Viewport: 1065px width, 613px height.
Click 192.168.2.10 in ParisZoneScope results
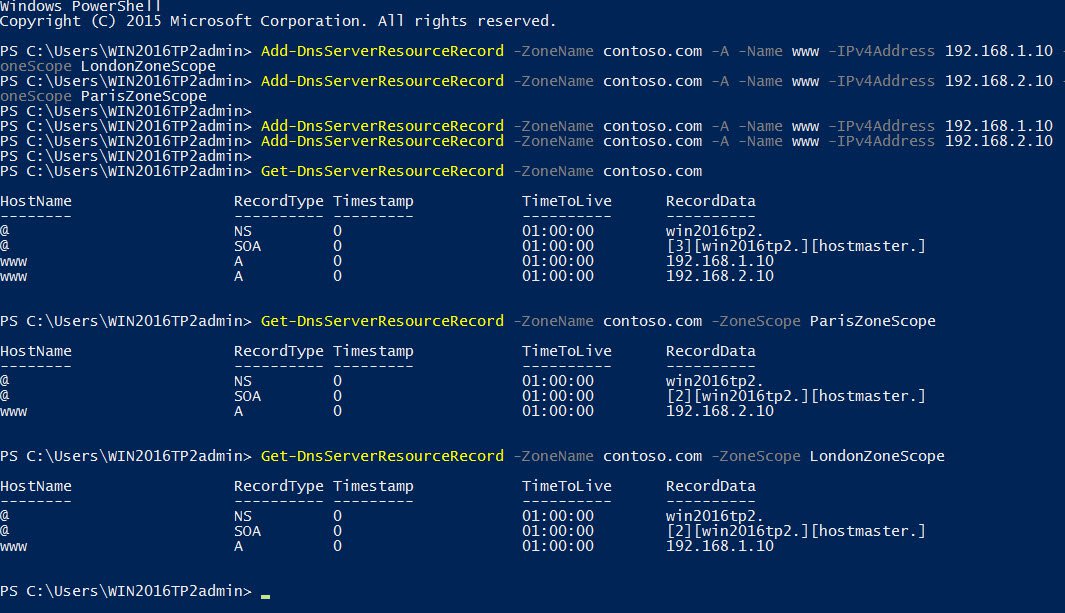click(x=719, y=411)
